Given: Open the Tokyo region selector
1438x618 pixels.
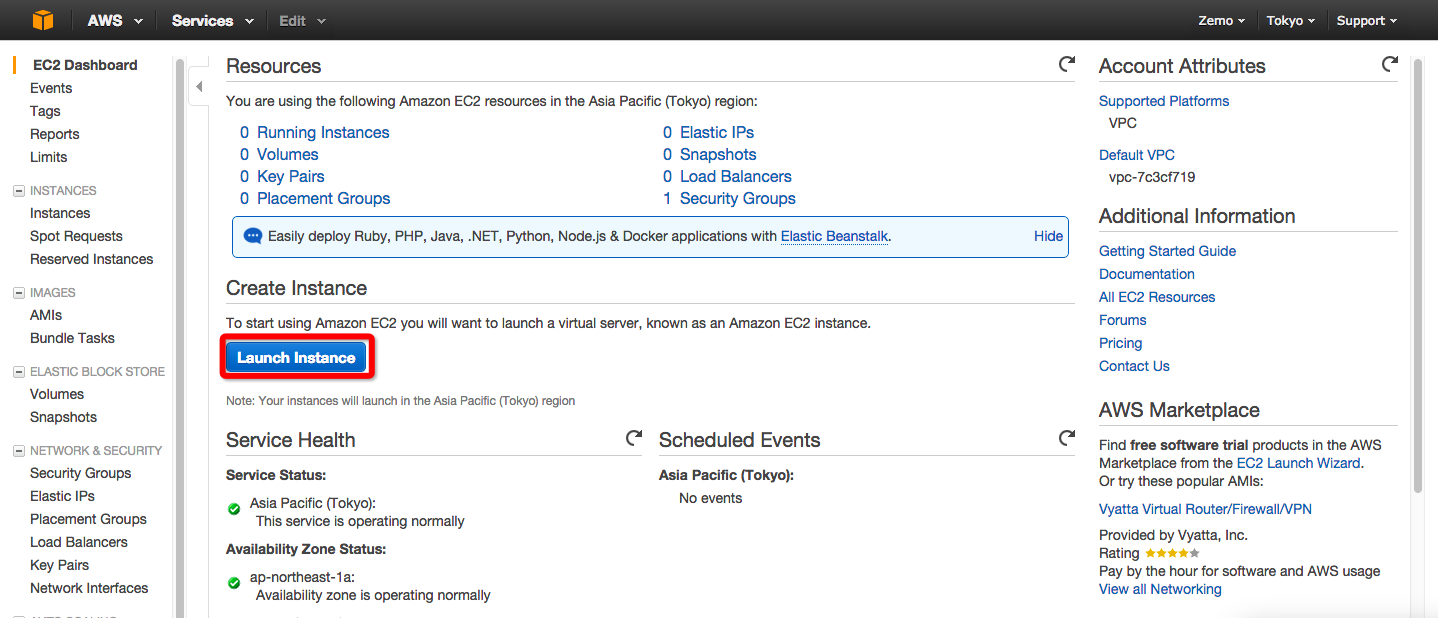Looking at the screenshot, I should coord(1292,20).
